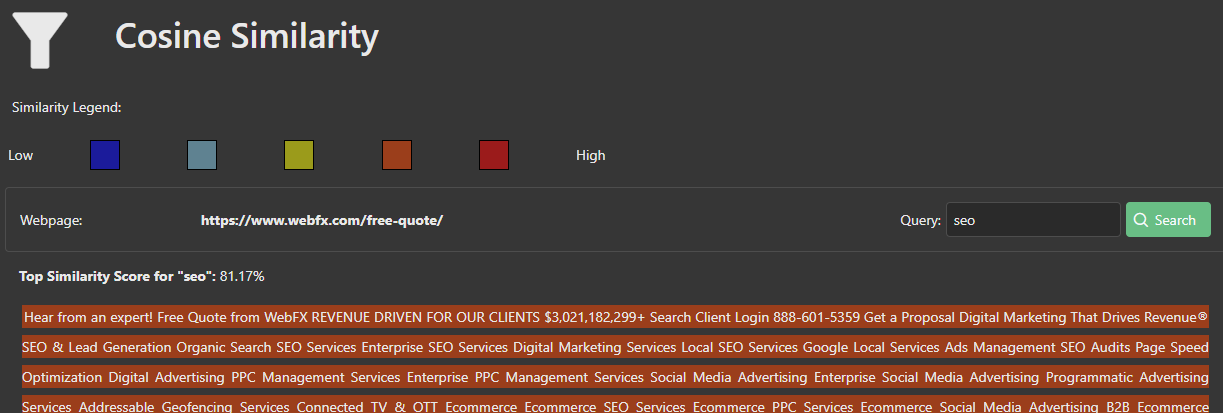
Task: Select the olive yellow similarity swatch
Action: [x=299, y=155]
